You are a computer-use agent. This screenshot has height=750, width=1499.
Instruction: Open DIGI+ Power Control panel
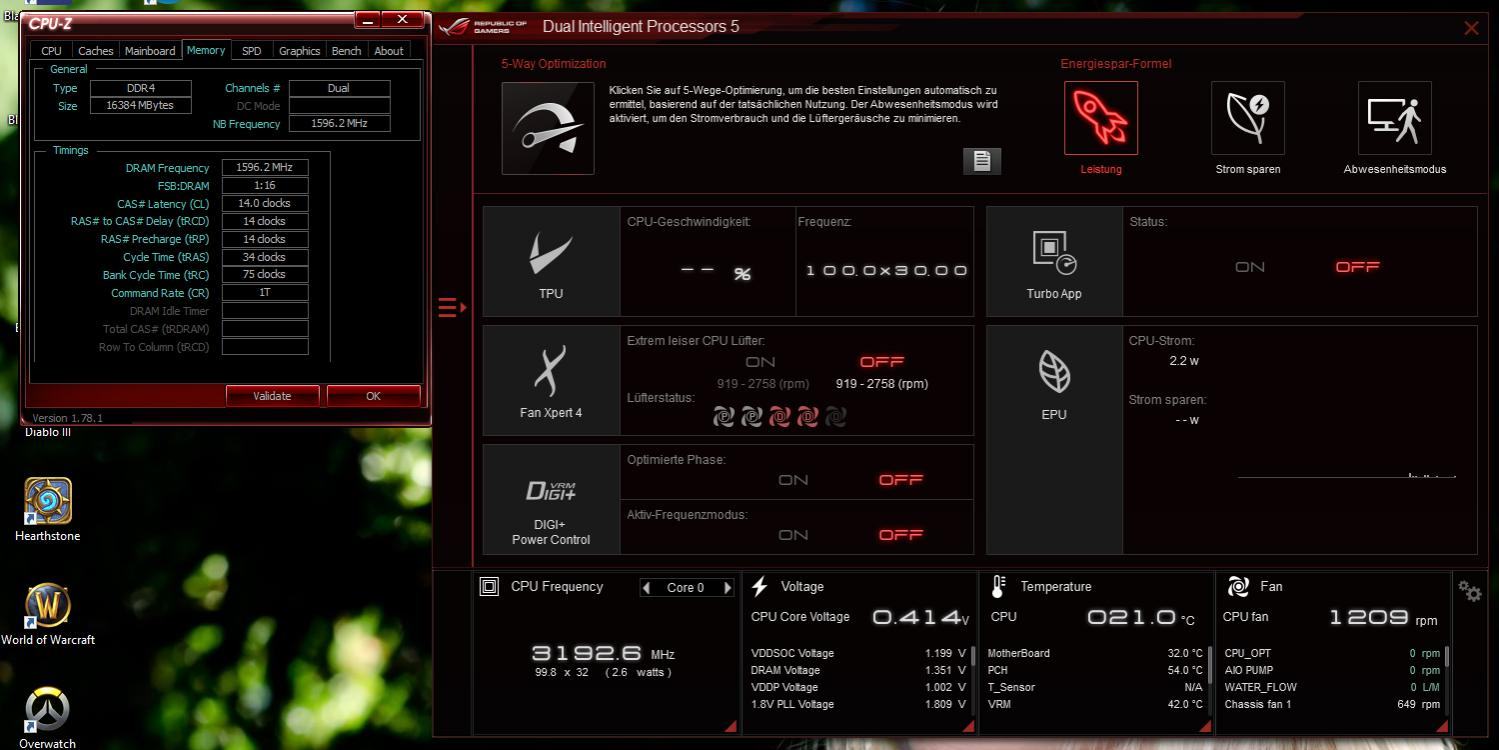(551, 499)
